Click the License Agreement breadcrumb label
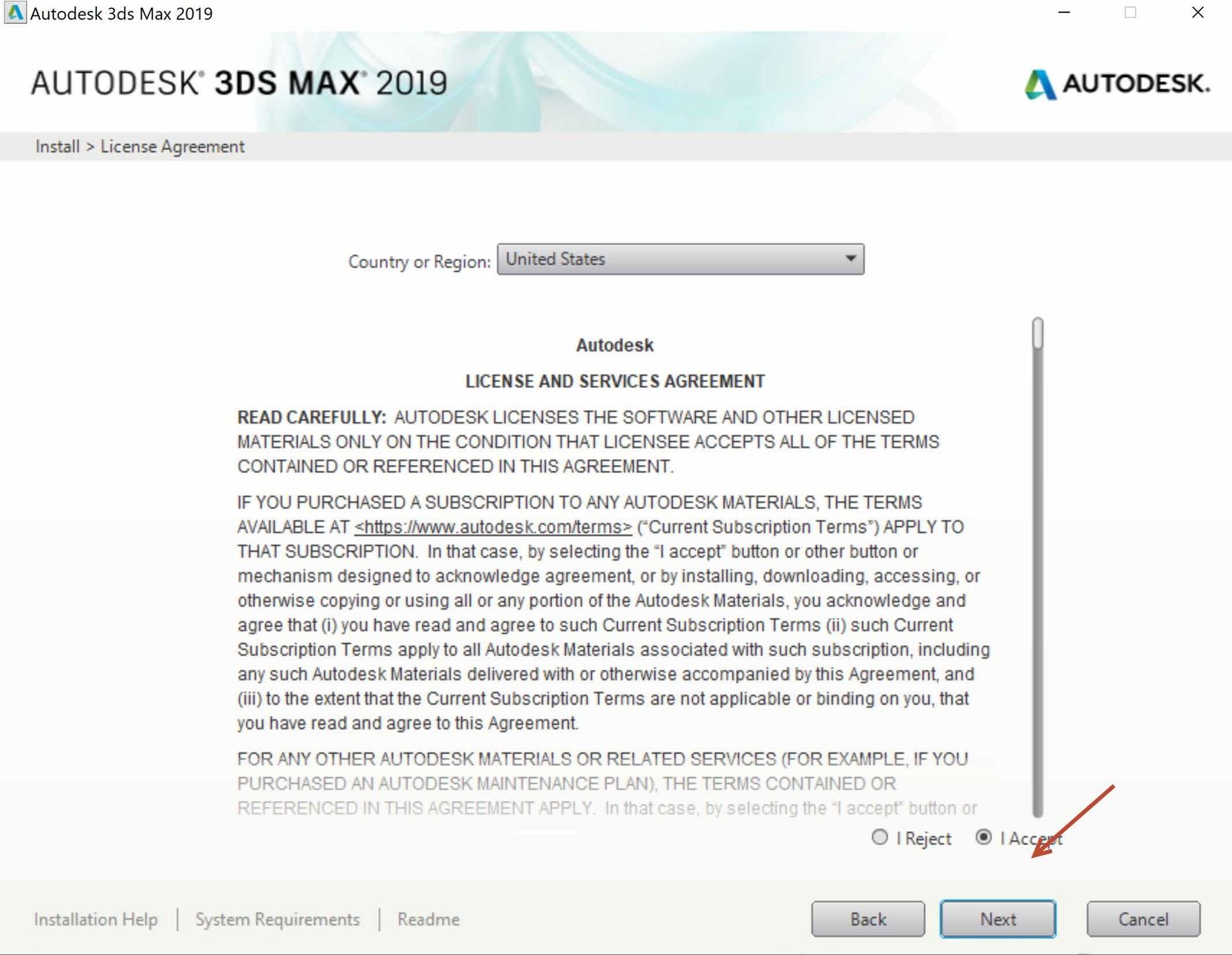1232x955 pixels. tap(172, 146)
